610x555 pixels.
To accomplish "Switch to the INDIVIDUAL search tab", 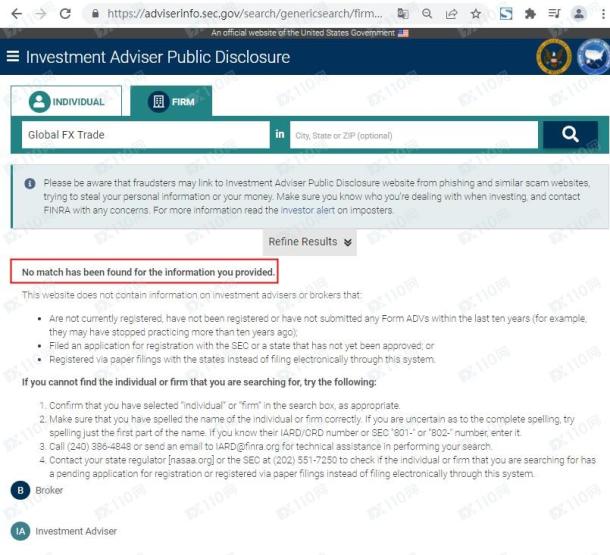I will click(66, 101).
